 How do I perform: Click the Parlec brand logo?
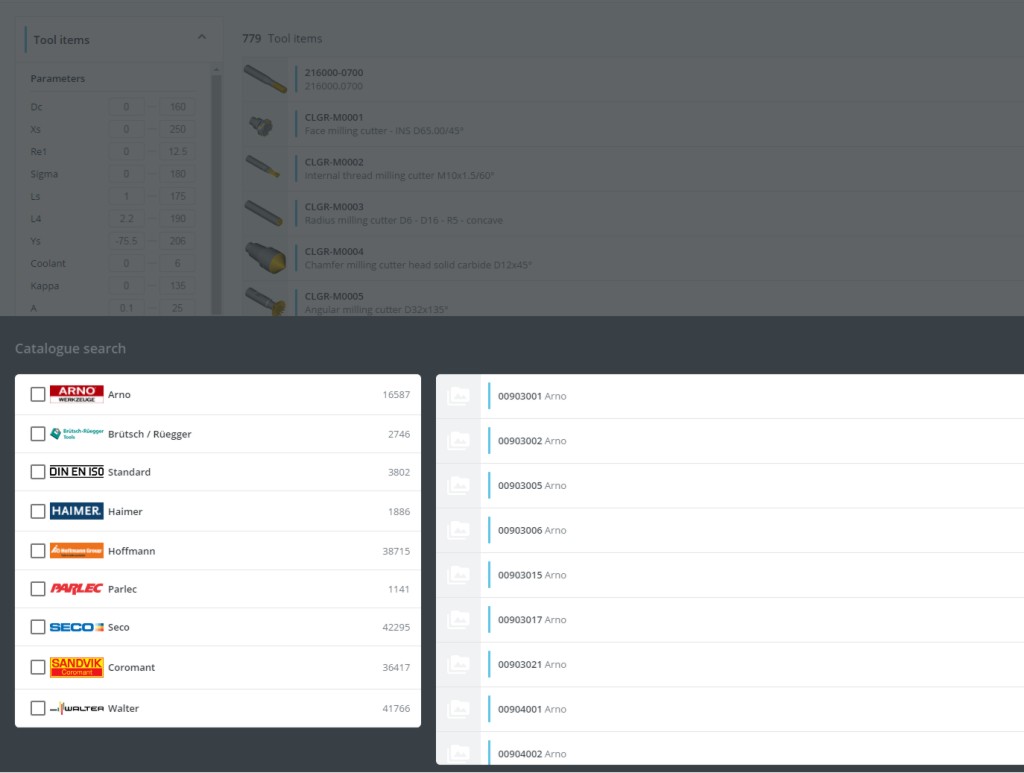pos(76,588)
